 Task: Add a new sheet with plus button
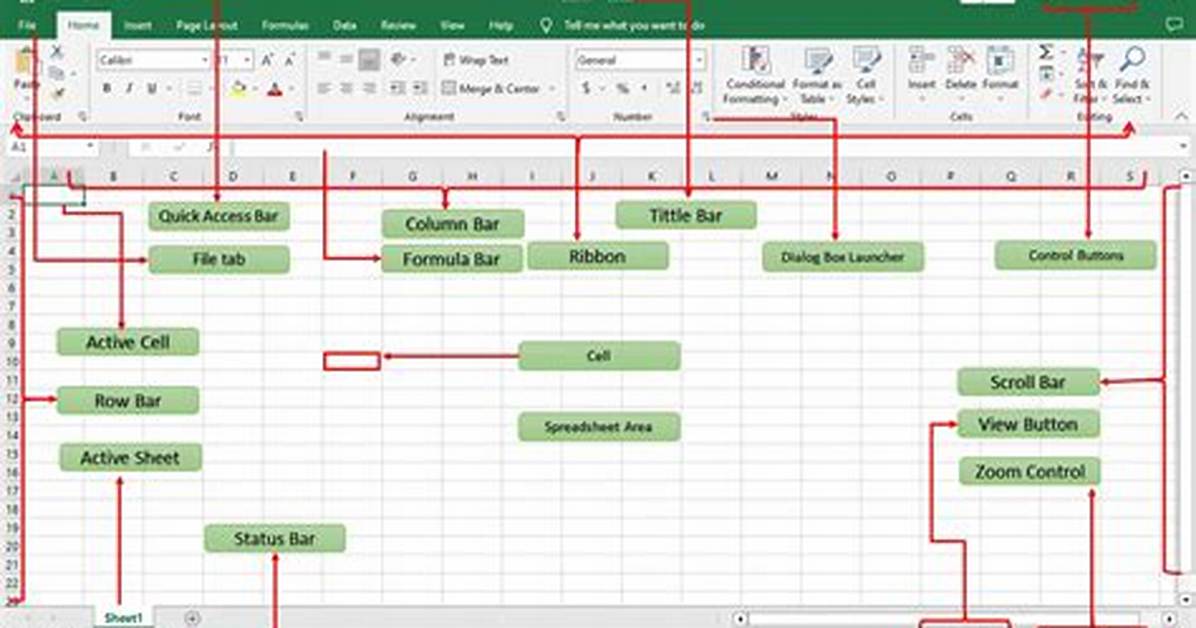click(x=192, y=618)
